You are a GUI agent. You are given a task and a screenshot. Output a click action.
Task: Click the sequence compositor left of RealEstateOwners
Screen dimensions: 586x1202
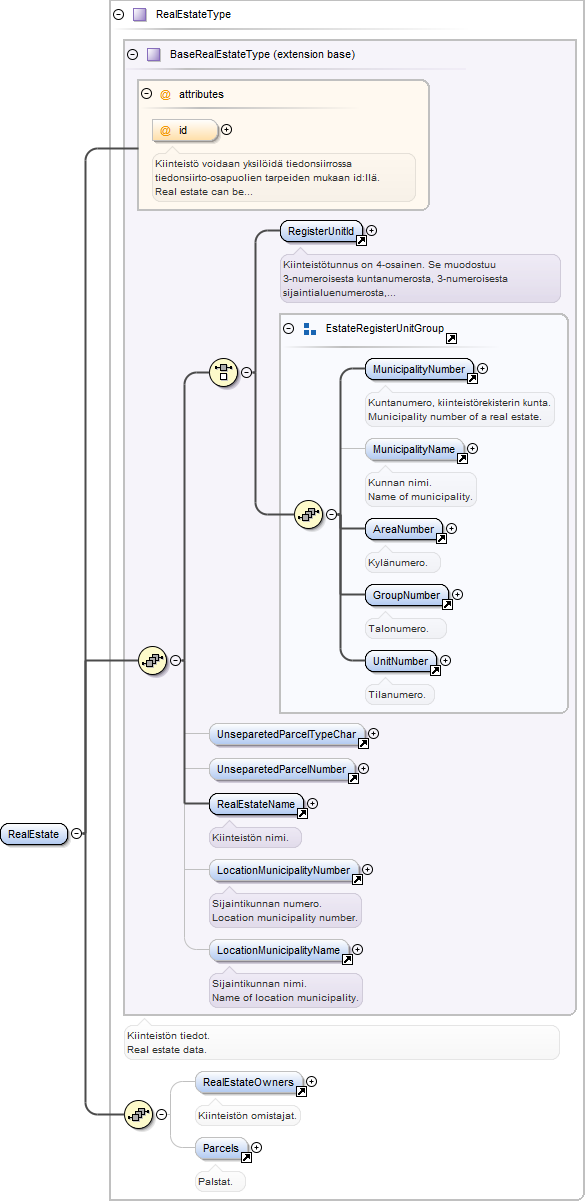click(138, 1114)
